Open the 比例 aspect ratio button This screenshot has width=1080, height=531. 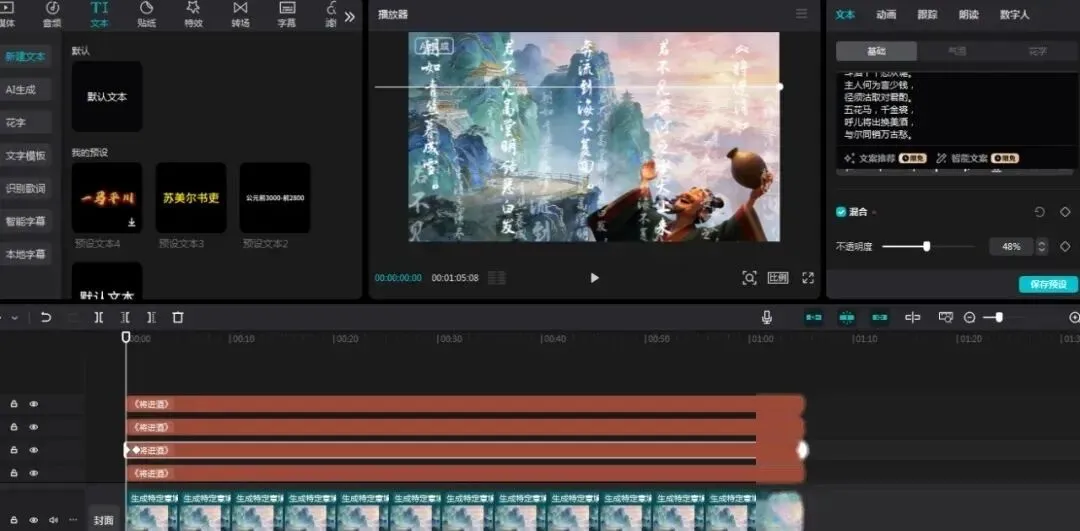[x=778, y=278]
